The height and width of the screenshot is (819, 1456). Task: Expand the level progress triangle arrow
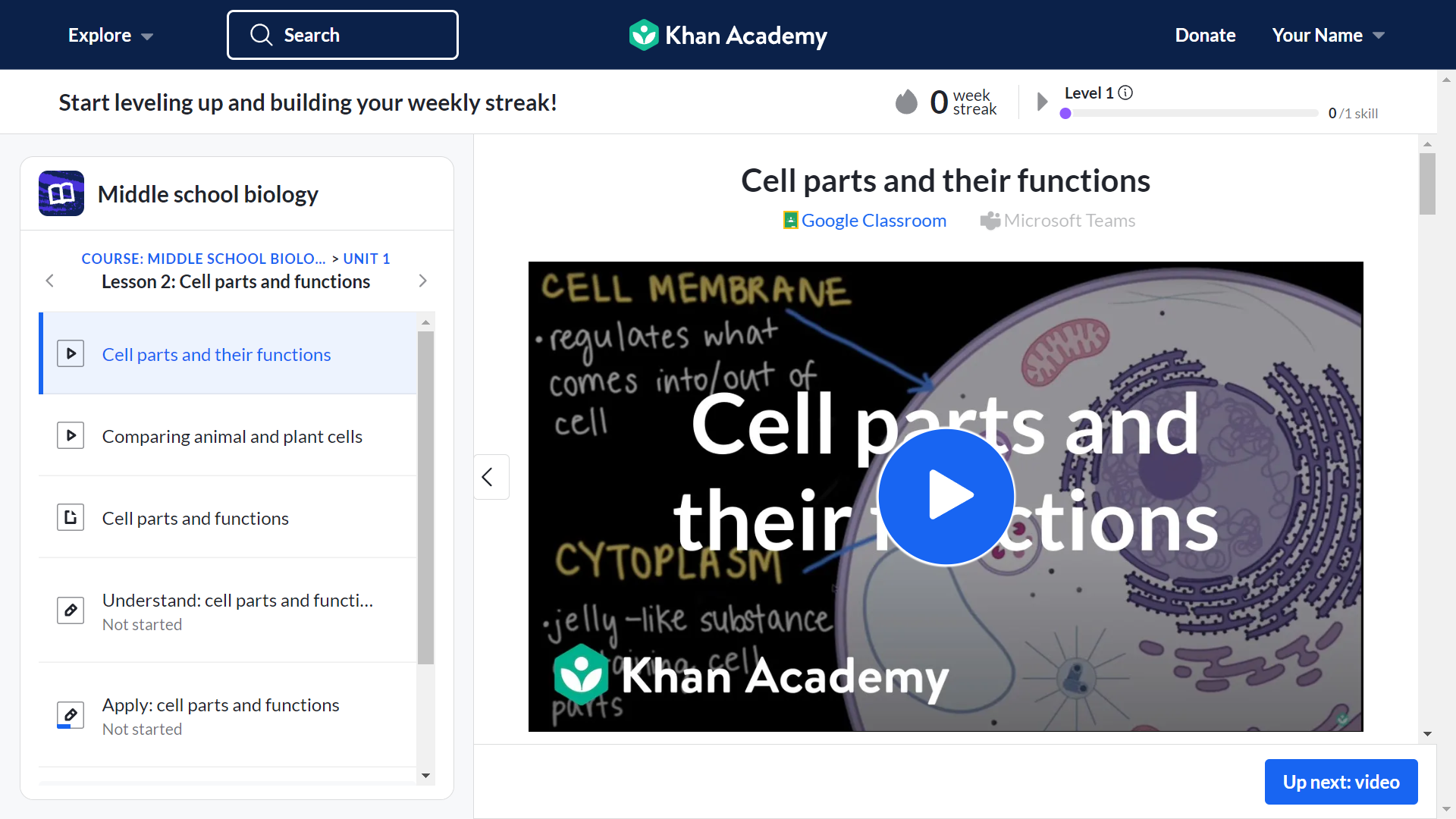pyautogui.click(x=1042, y=102)
